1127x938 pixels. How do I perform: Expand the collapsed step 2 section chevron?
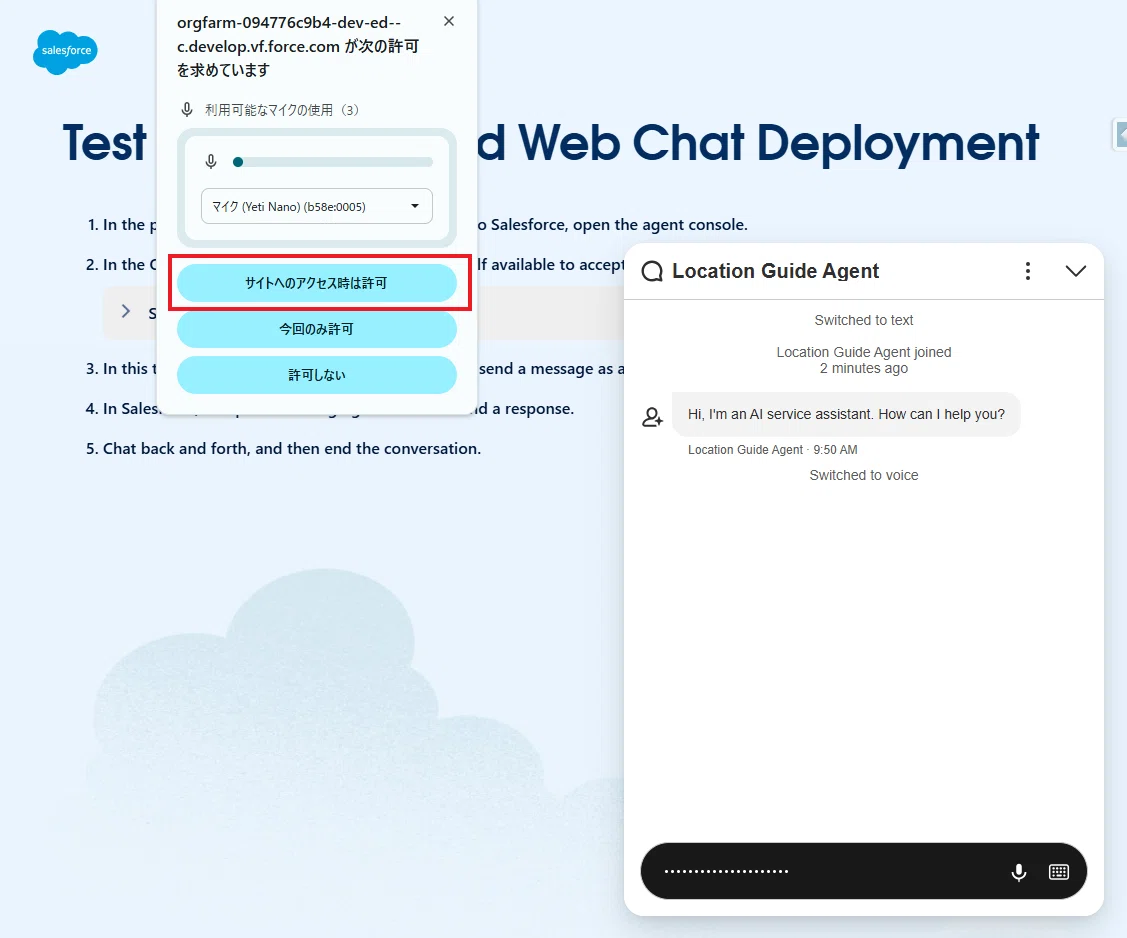click(x=126, y=311)
